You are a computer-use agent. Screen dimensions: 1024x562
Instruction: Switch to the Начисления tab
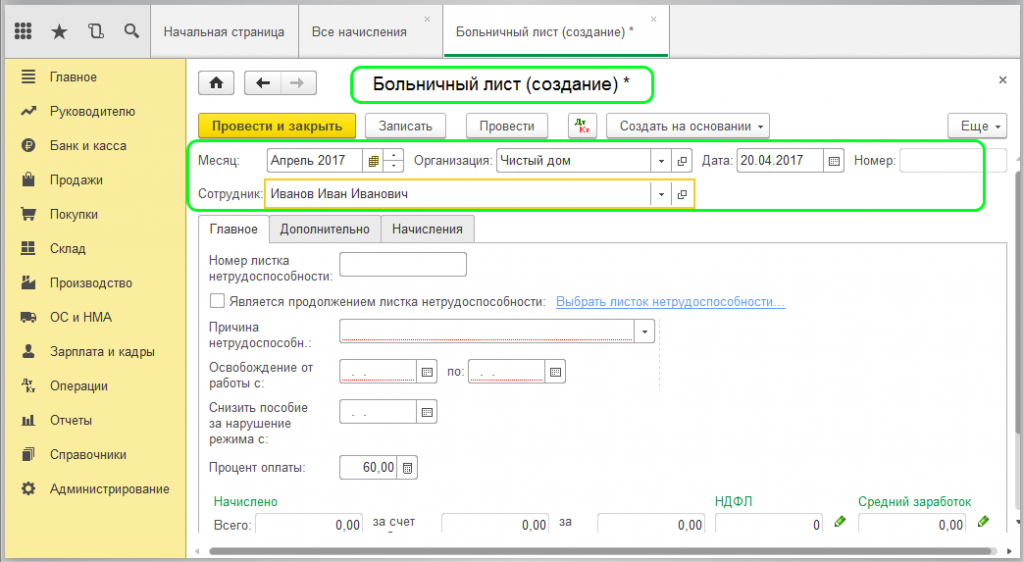[x=427, y=229]
